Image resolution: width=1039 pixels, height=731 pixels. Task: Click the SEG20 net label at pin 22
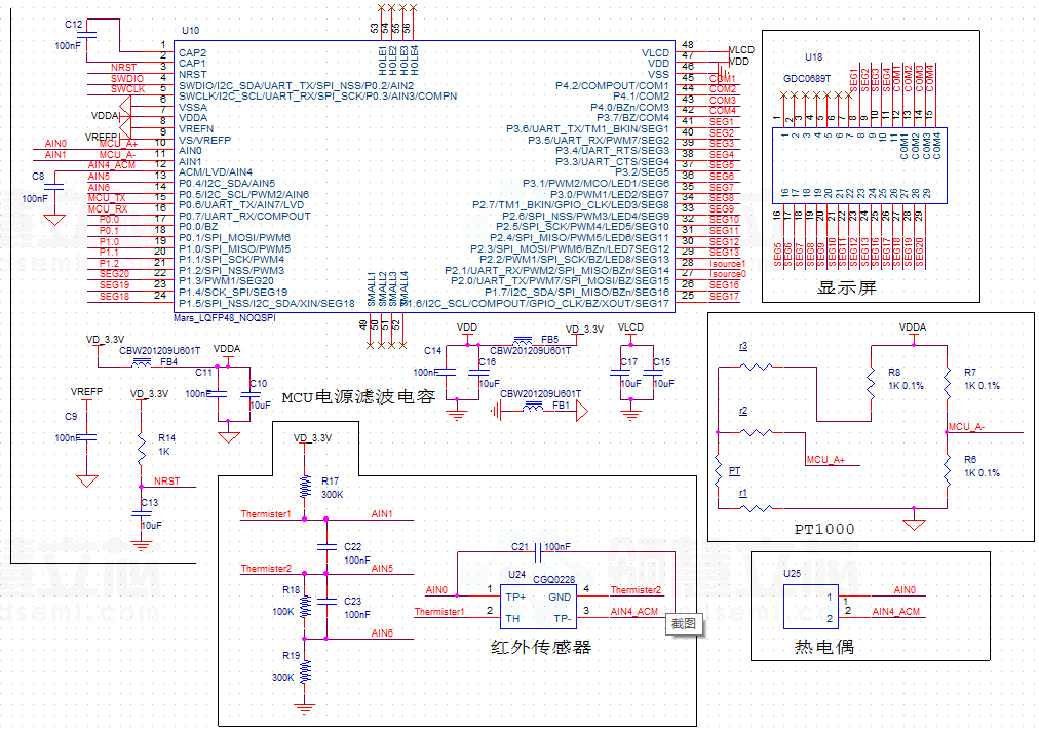114,274
